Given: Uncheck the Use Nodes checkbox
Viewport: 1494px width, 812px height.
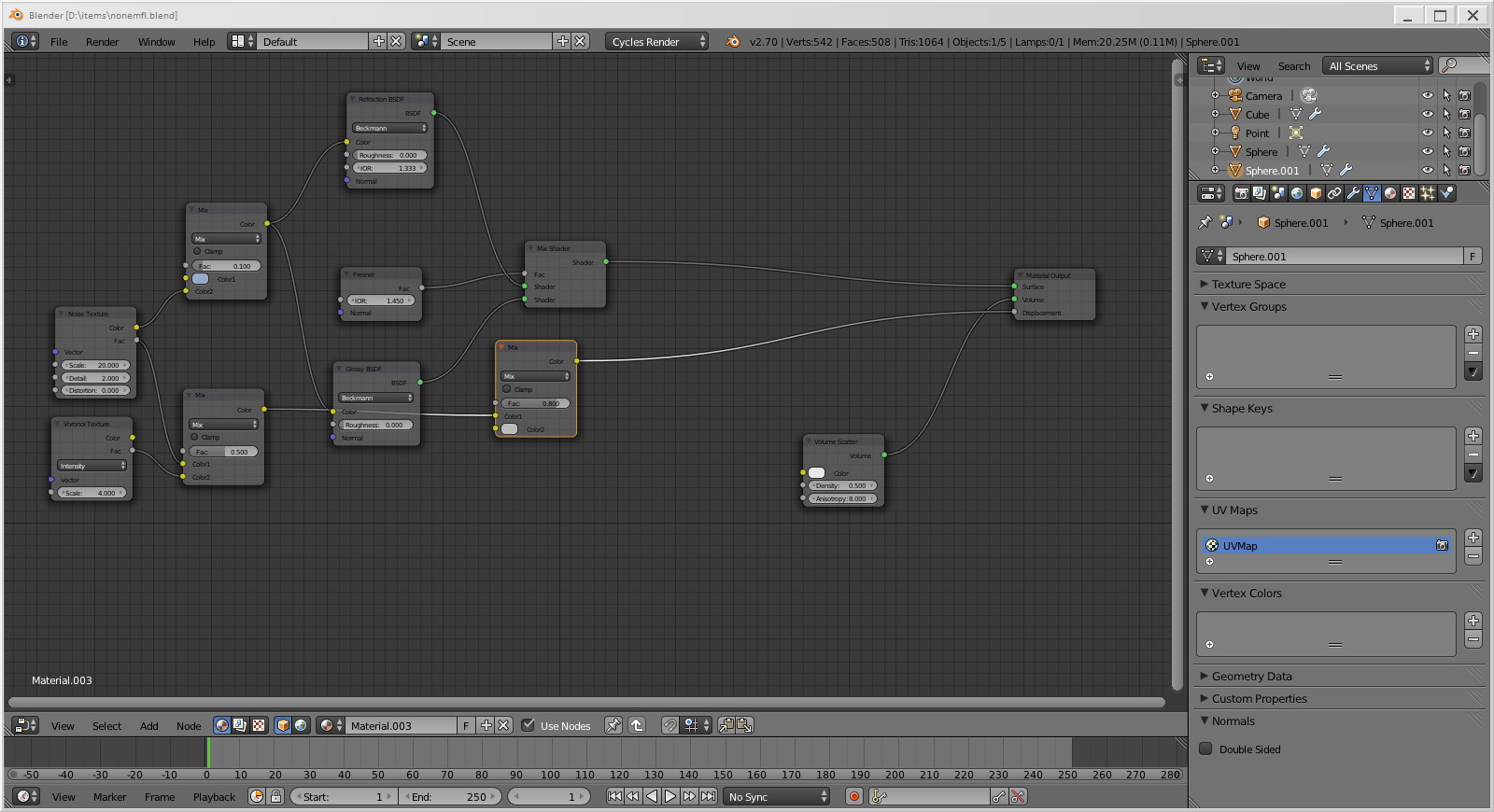Looking at the screenshot, I should pos(529,725).
